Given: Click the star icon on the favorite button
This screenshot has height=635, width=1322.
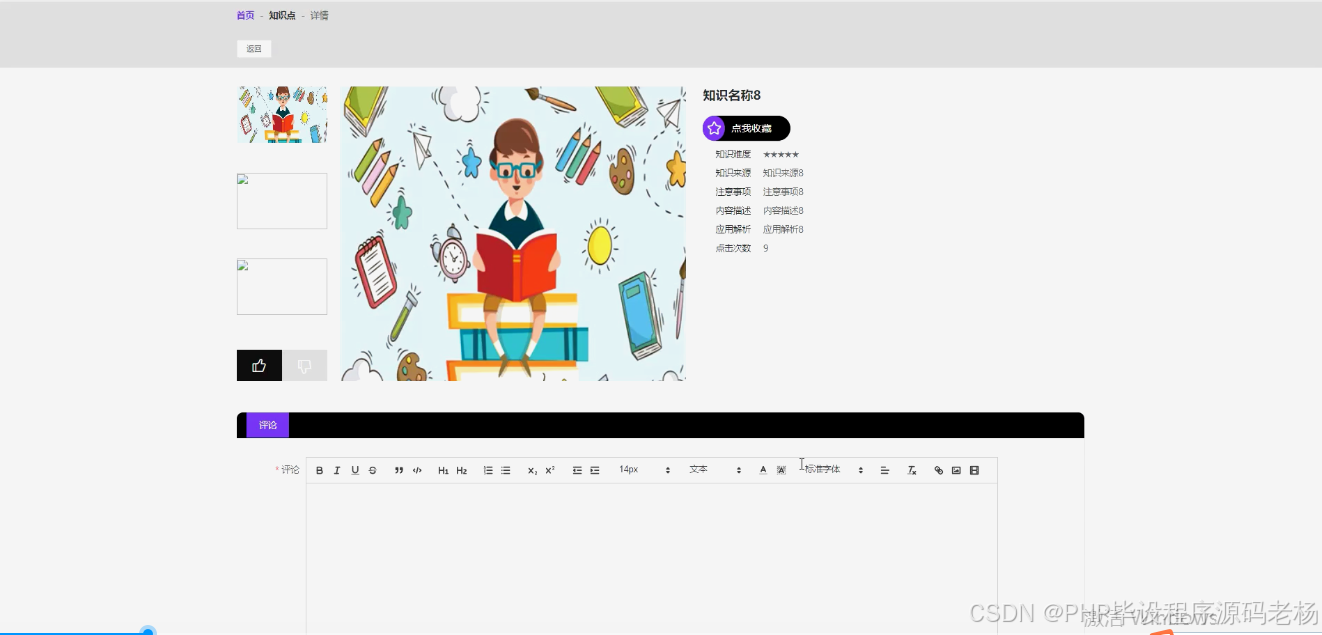Looking at the screenshot, I should click(x=714, y=128).
